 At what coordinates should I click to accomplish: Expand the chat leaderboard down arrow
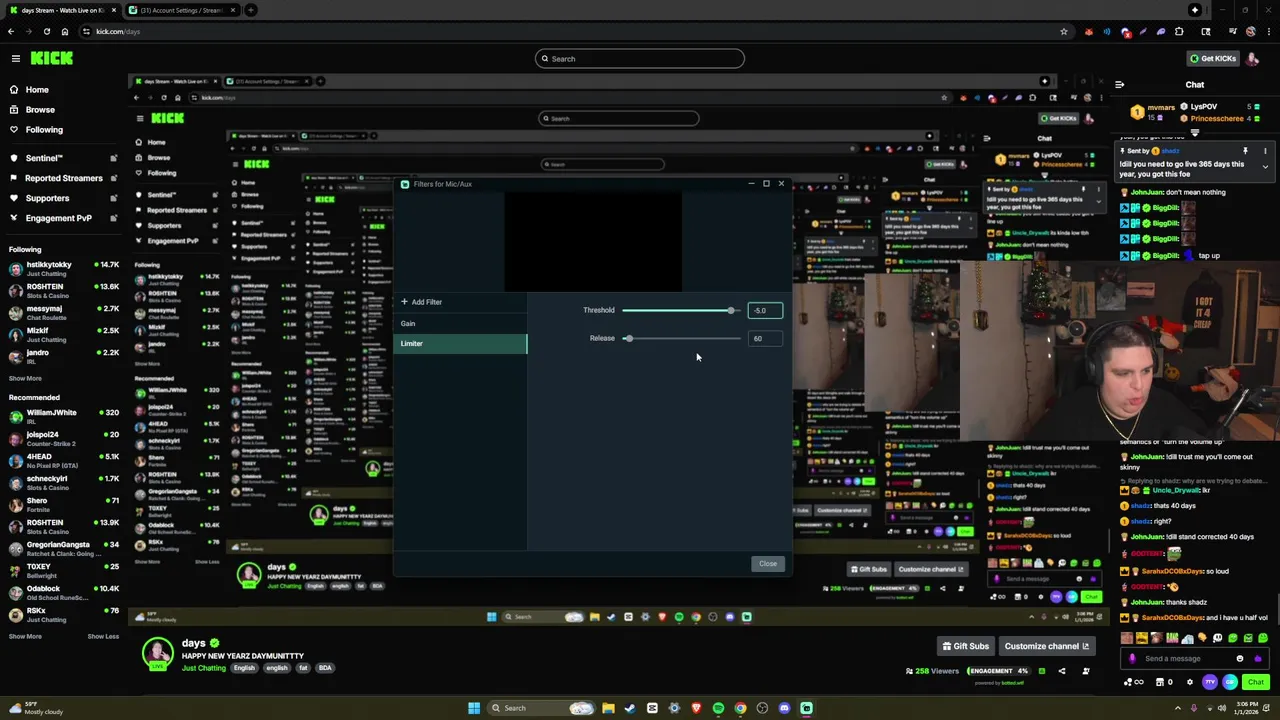coord(1194,133)
